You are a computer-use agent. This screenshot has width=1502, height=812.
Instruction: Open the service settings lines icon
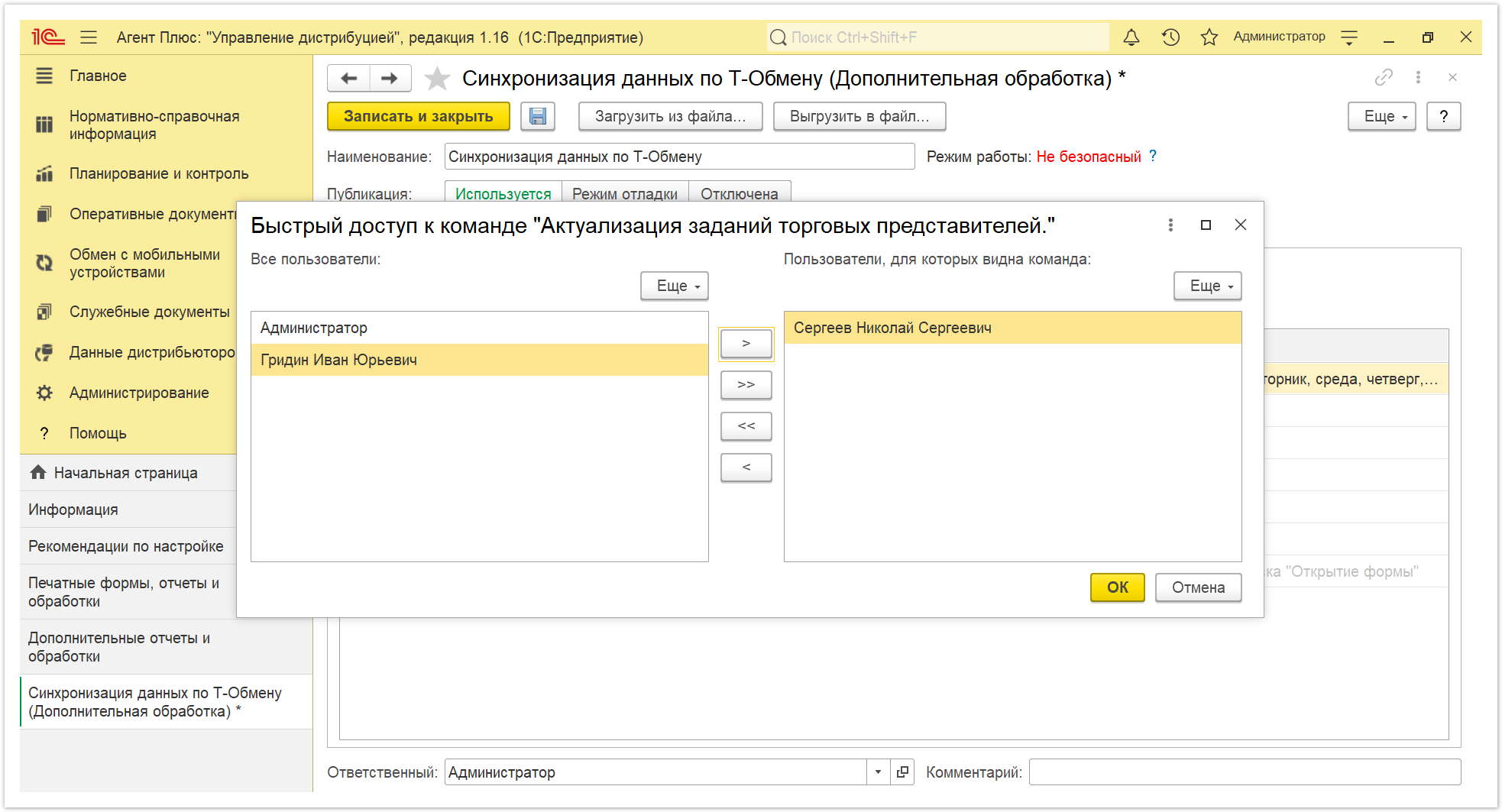coord(1349,37)
